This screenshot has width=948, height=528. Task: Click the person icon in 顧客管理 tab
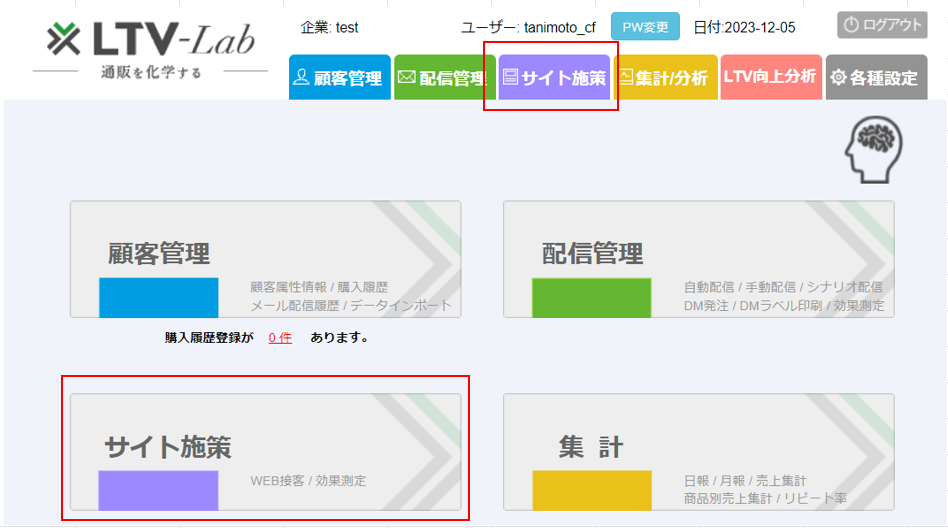point(301,77)
